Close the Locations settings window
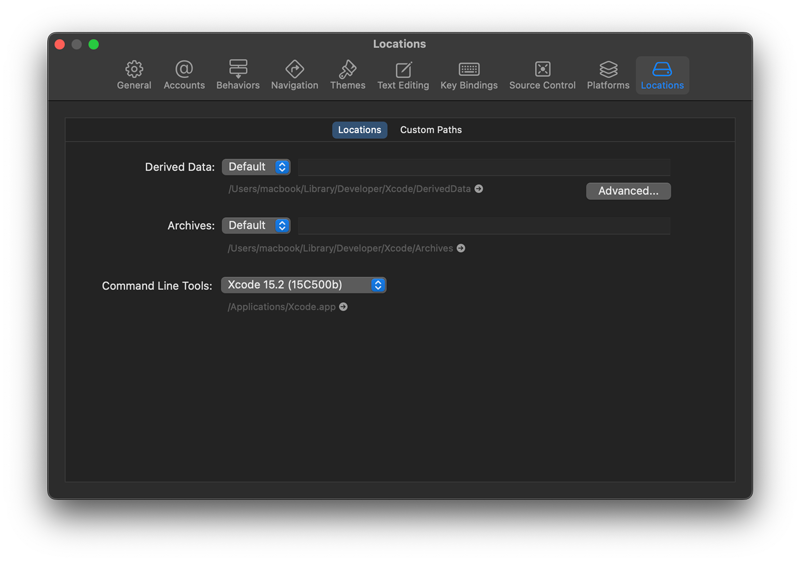Screen dimensions: 800x562 point(60,44)
